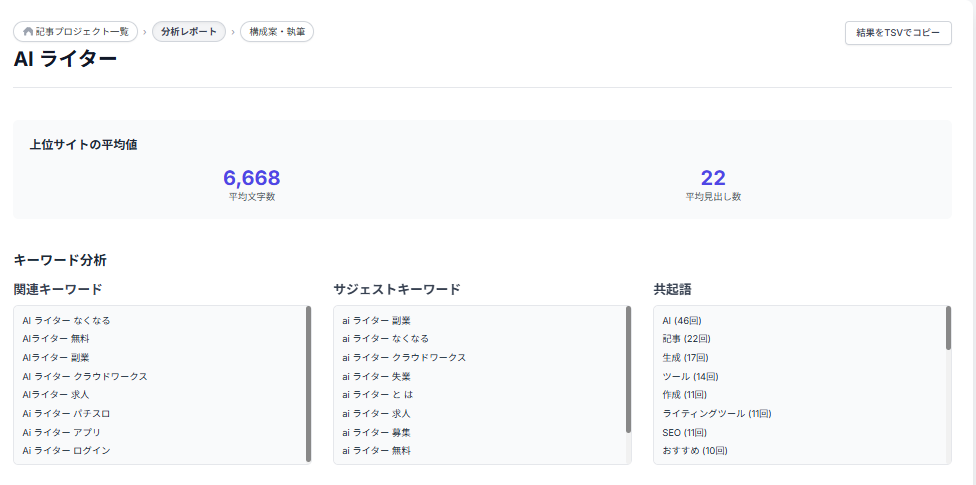This screenshot has height=485, width=976.
Task: Click the 関連キーワード list scrollbar
Action: coord(308,384)
